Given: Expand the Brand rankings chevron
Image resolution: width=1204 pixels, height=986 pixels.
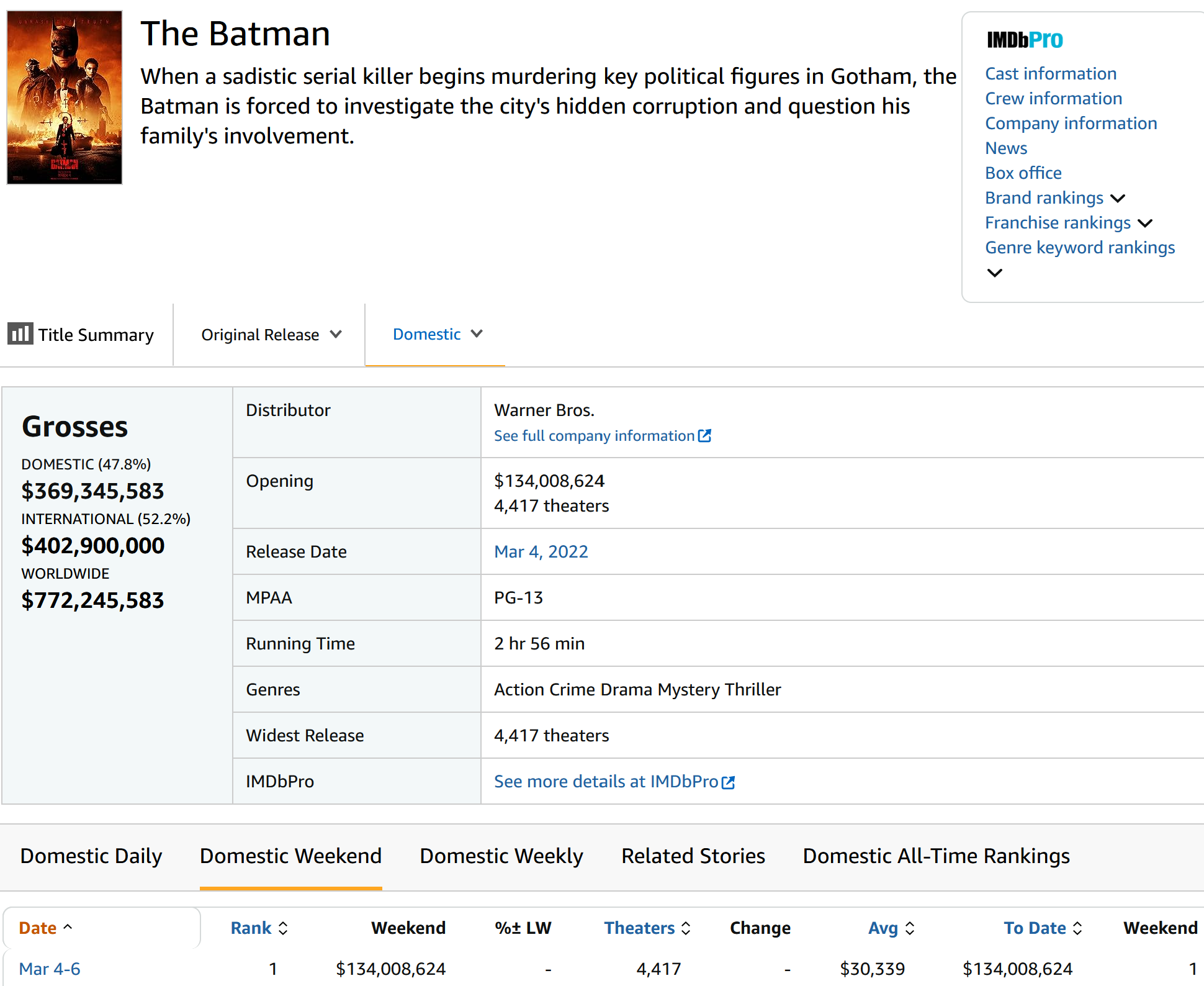Looking at the screenshot, I should [x=1118, y=199].
